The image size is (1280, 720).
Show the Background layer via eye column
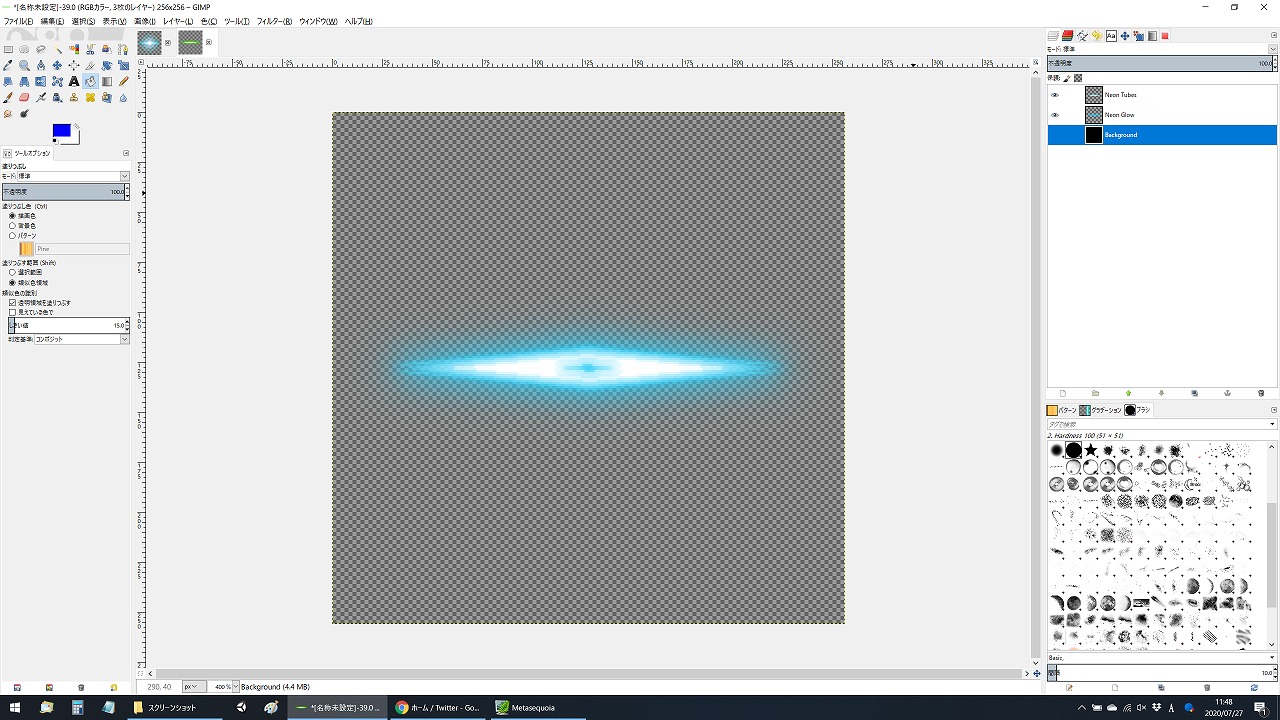click(1054, 135)
